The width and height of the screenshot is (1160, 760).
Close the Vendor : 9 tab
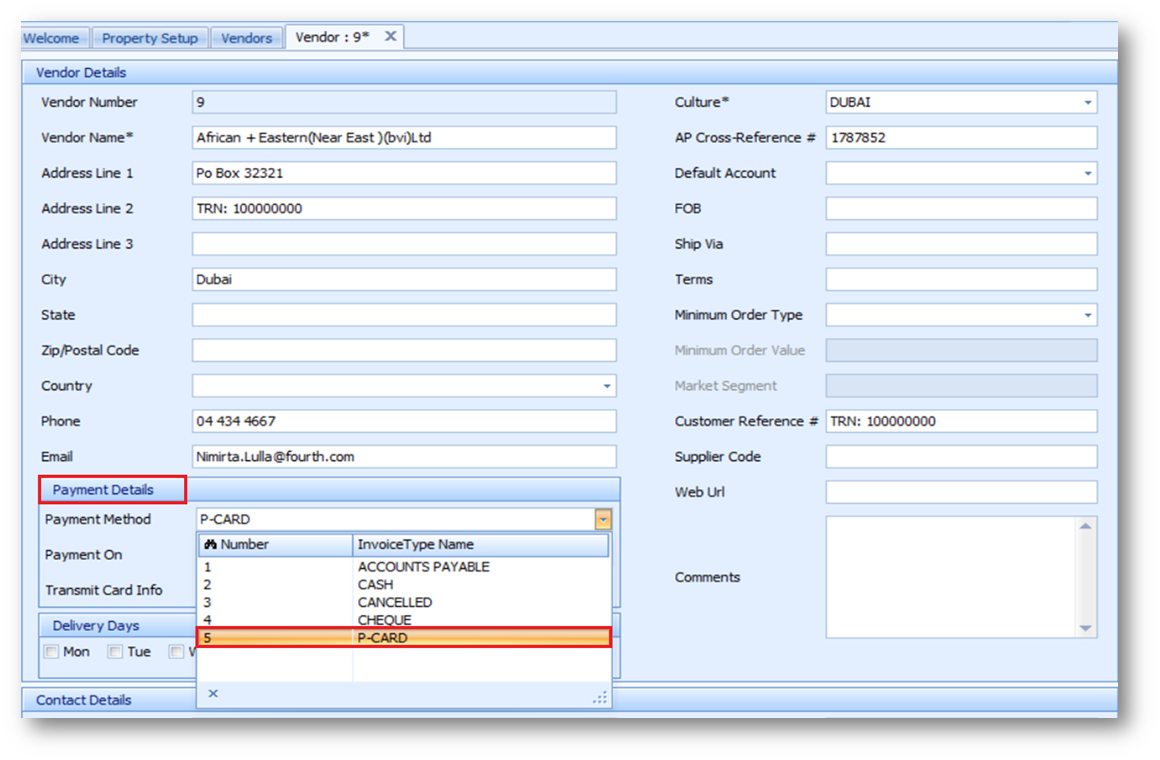coord(391,36)
